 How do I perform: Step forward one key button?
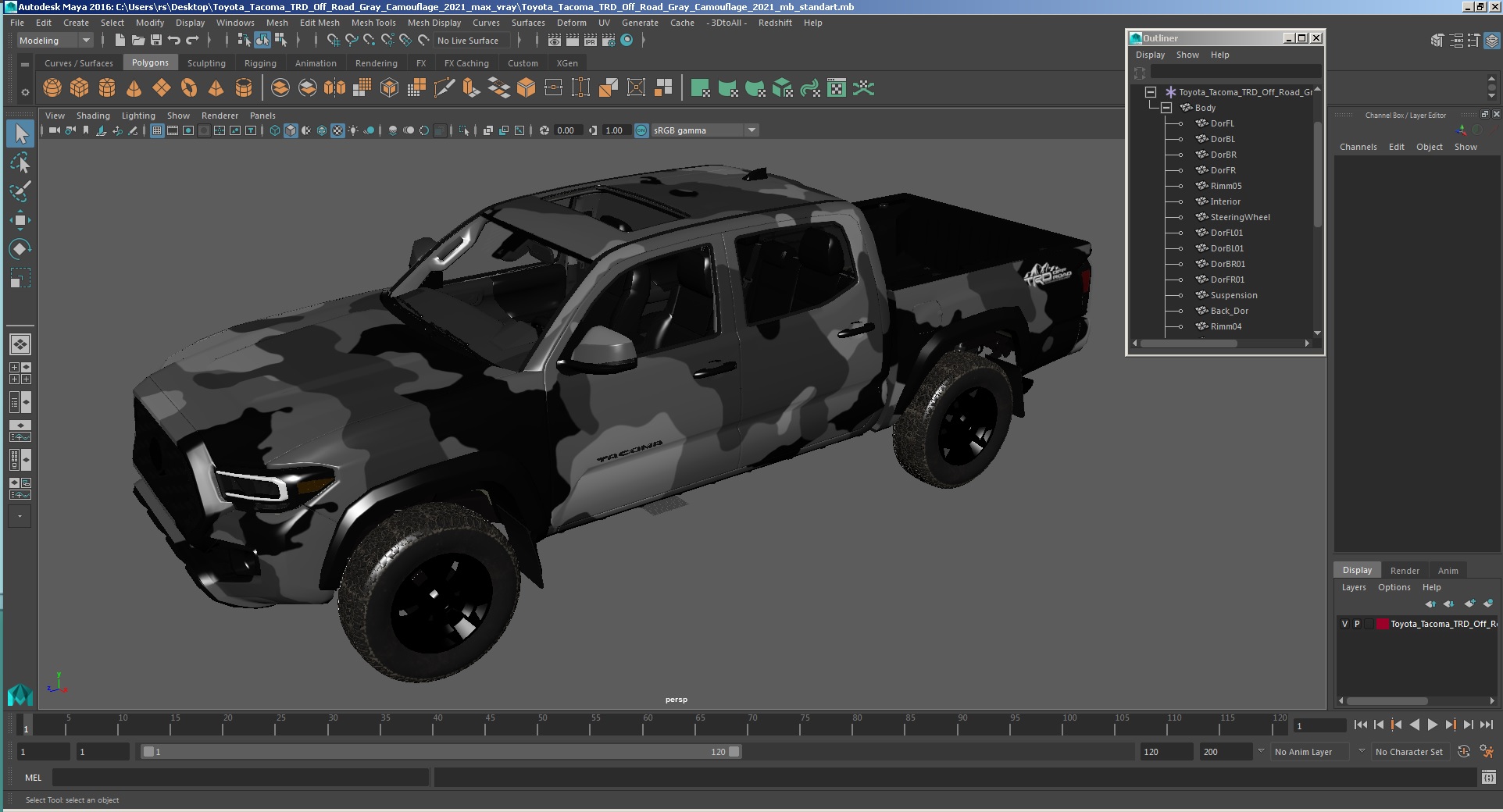[x=1451, y=725]
